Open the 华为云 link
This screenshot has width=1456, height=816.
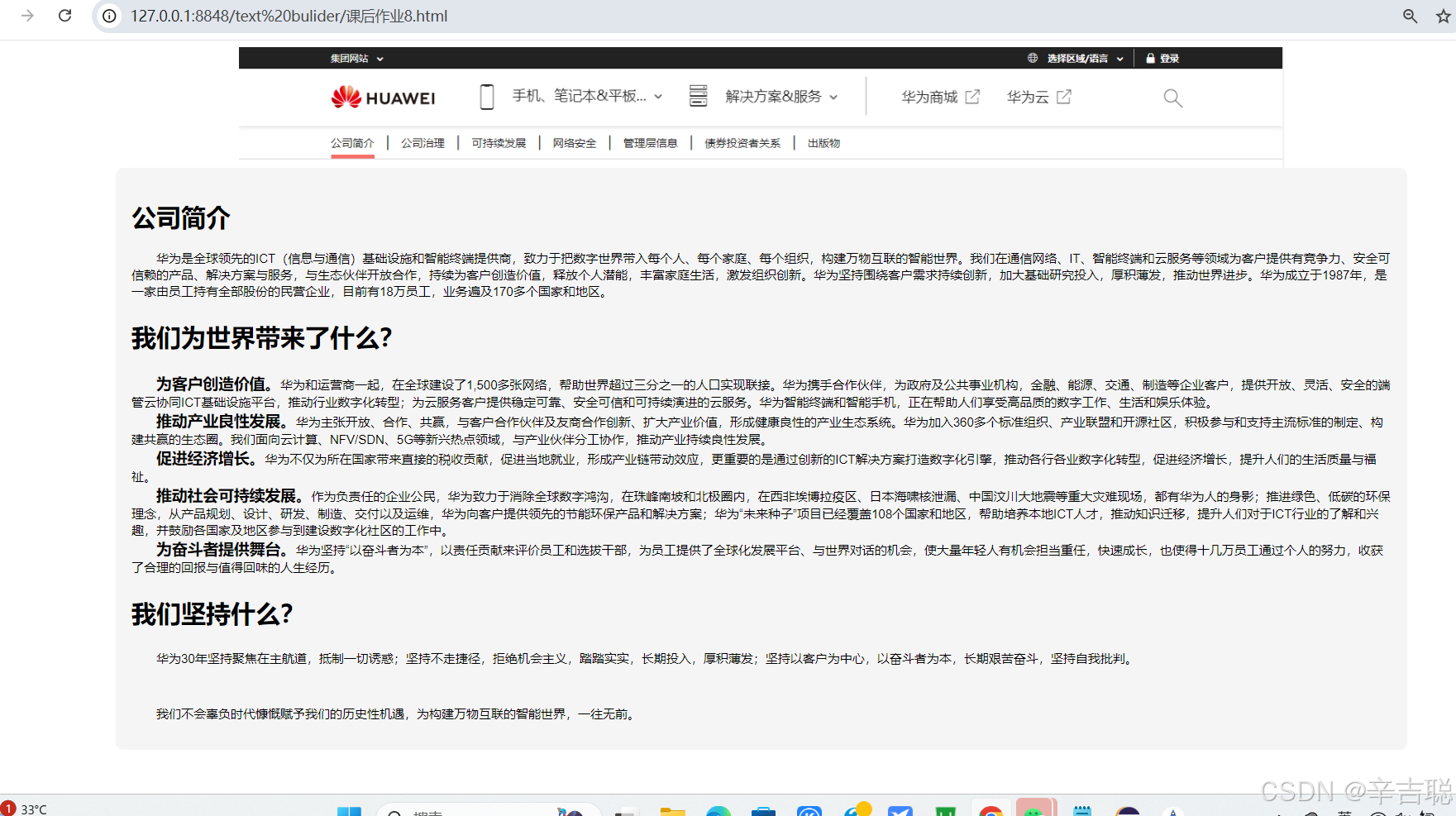[x=1028, y=97]
